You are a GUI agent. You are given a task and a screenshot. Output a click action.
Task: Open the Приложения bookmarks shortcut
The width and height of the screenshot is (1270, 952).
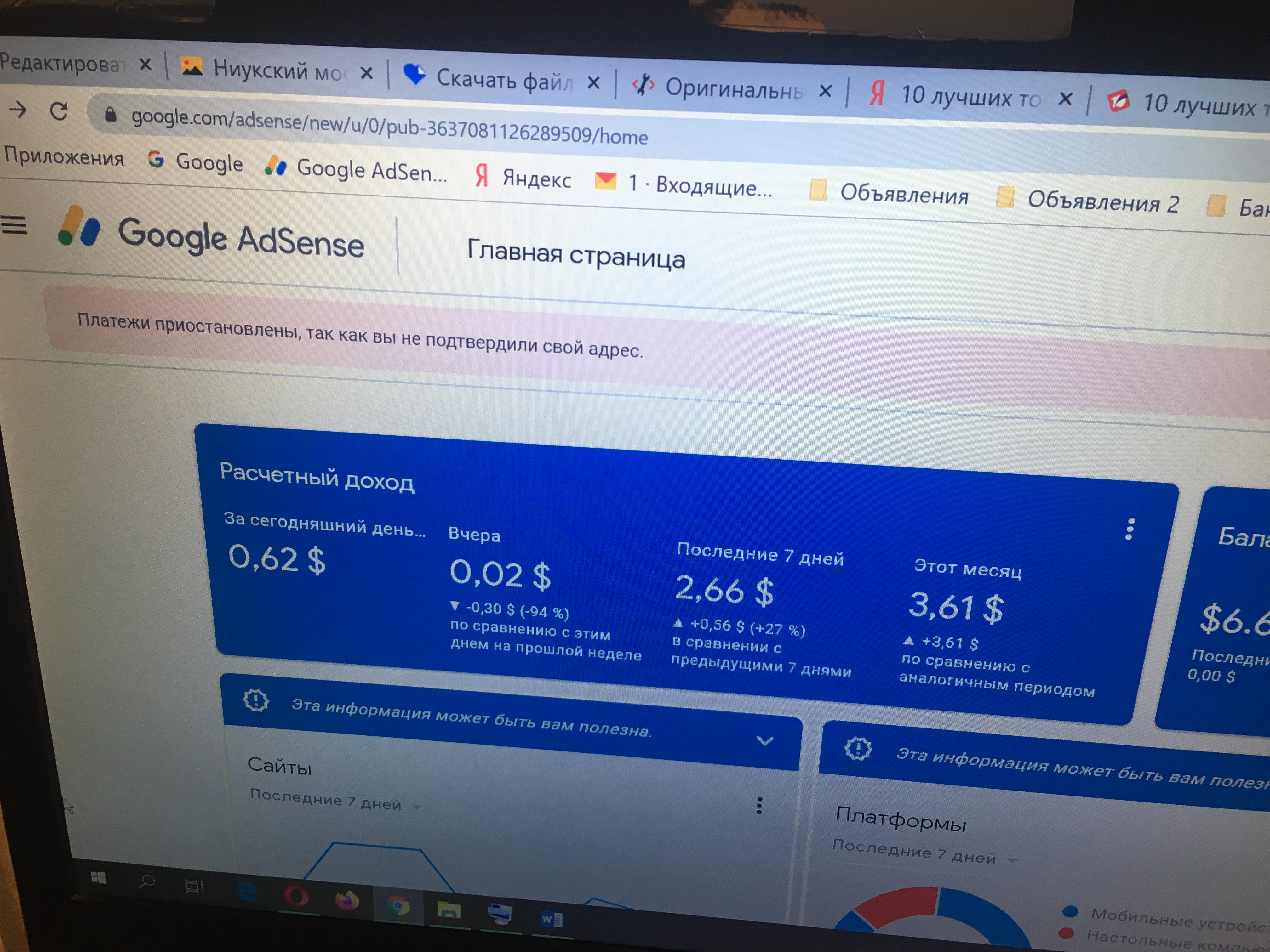coord(64,157)
